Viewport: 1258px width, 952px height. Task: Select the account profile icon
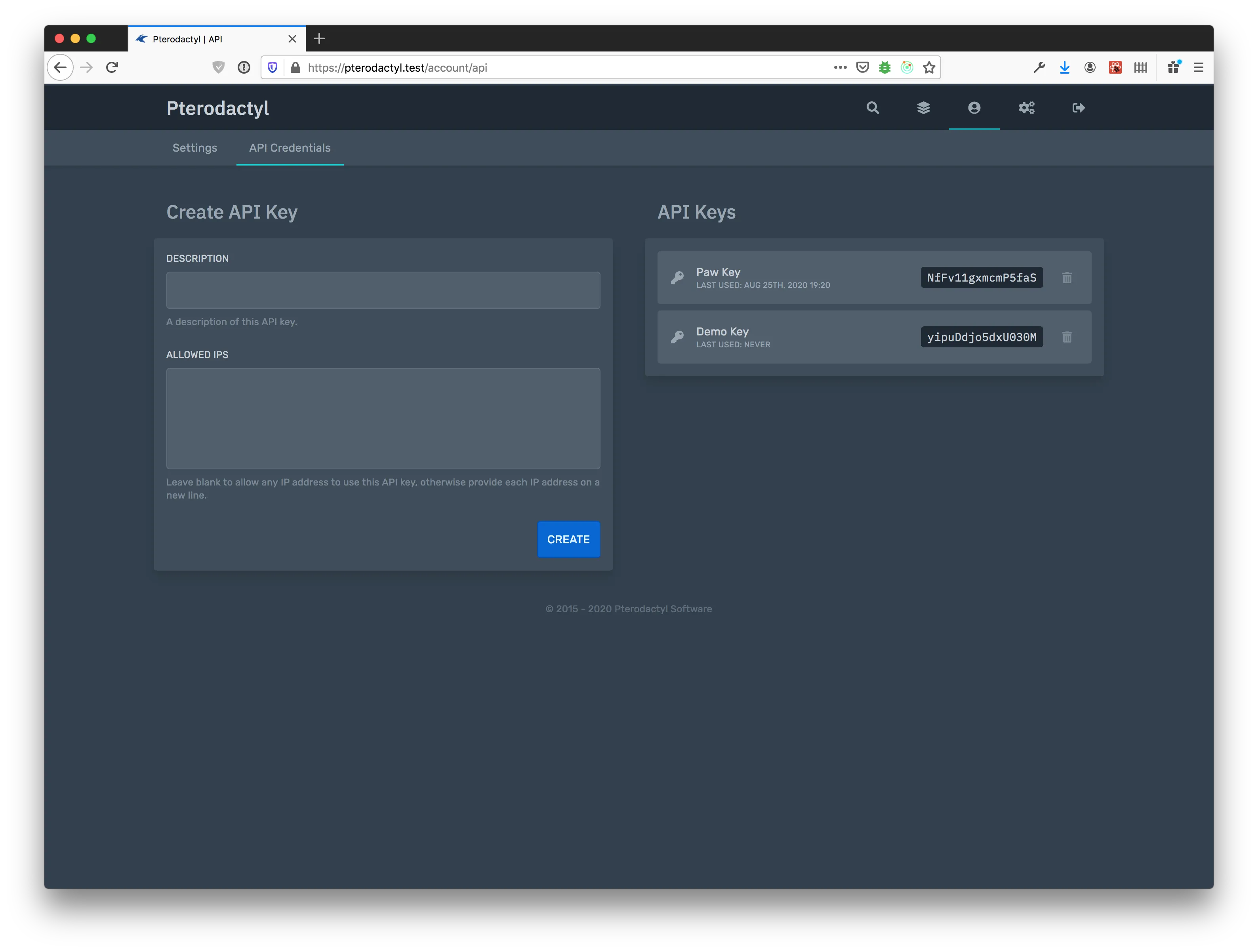[974, 107]
